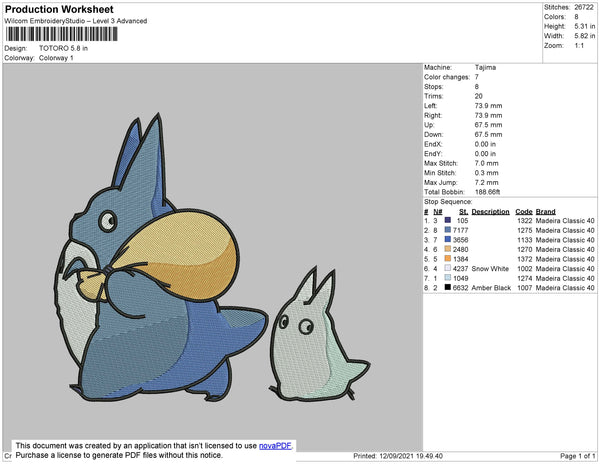600x464 pixels.
Task: Select thread code 1274
Action: click(525, 278)
